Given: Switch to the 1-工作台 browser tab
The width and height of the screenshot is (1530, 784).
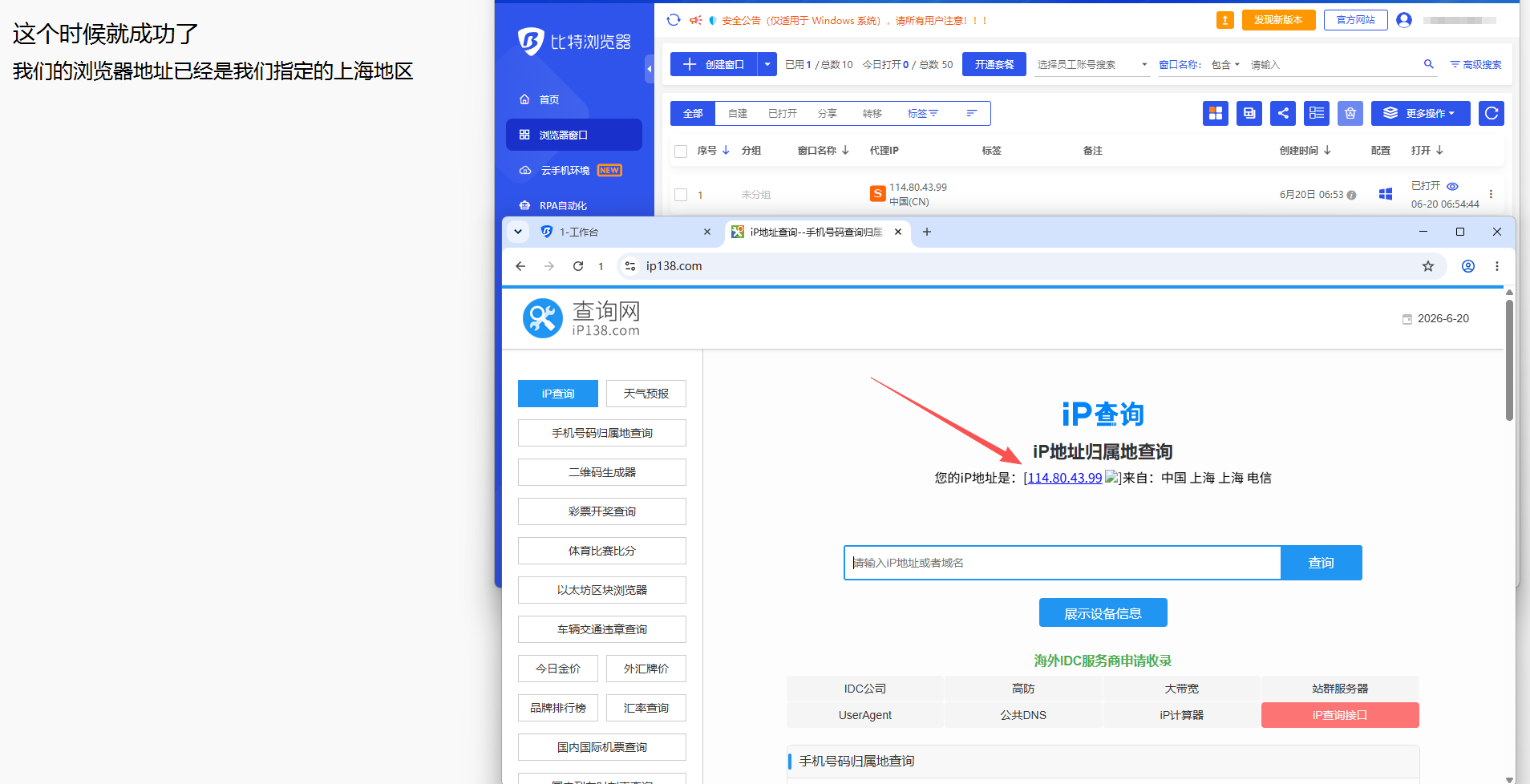Looking at the screenshot, I should tap(625, 232).
